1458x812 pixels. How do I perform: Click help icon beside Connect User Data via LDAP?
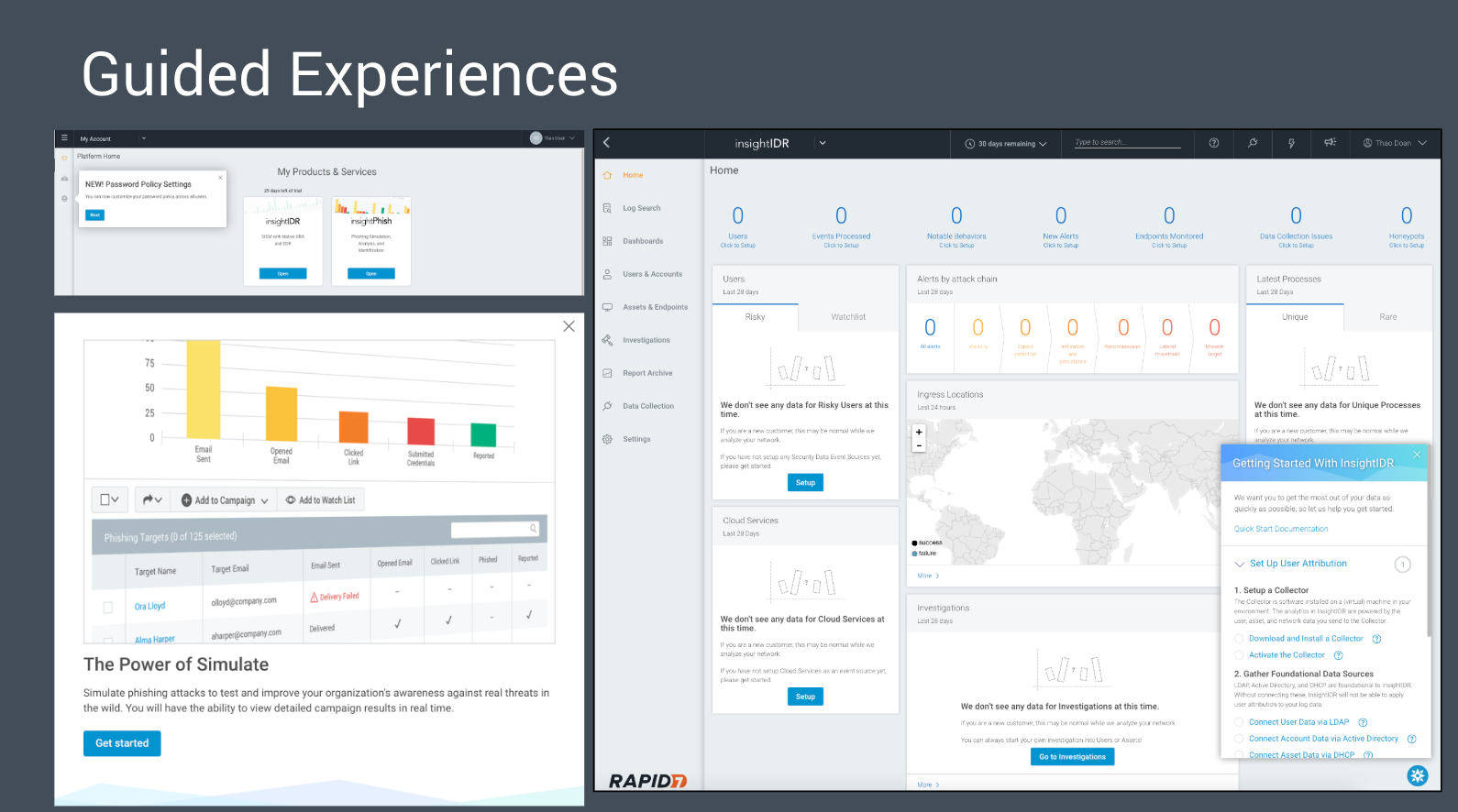pyautogui.click(x=1363, y=722)
